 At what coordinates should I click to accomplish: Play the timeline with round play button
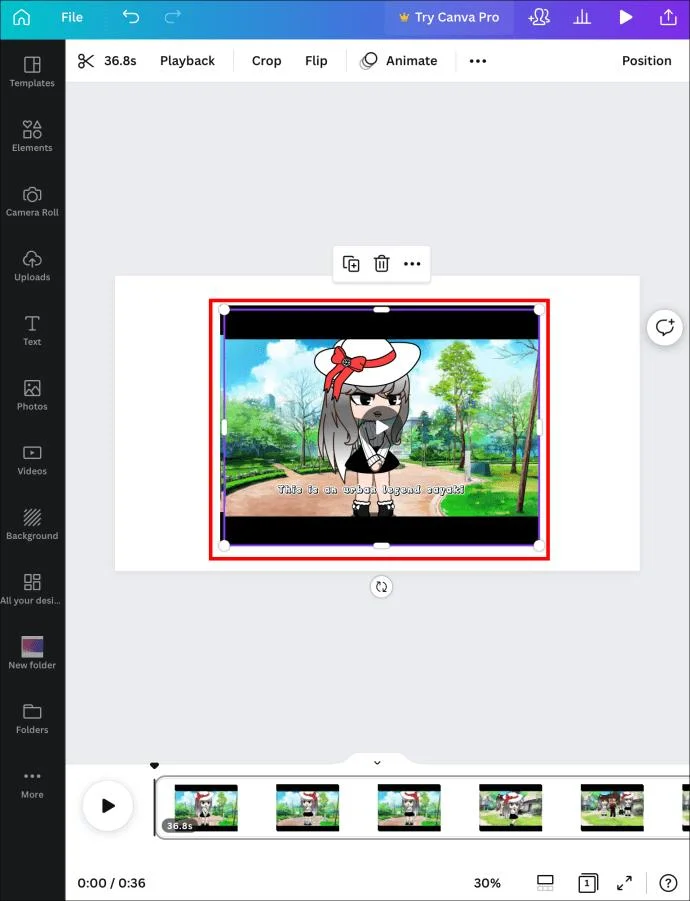(x=108, y=806)
